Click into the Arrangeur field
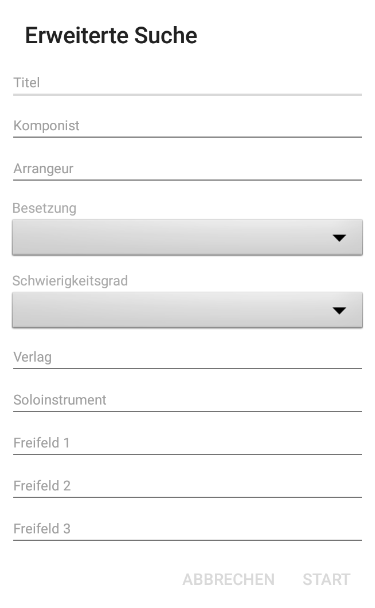375x608 pixels. pyautogui.click(x=187, y=169)
